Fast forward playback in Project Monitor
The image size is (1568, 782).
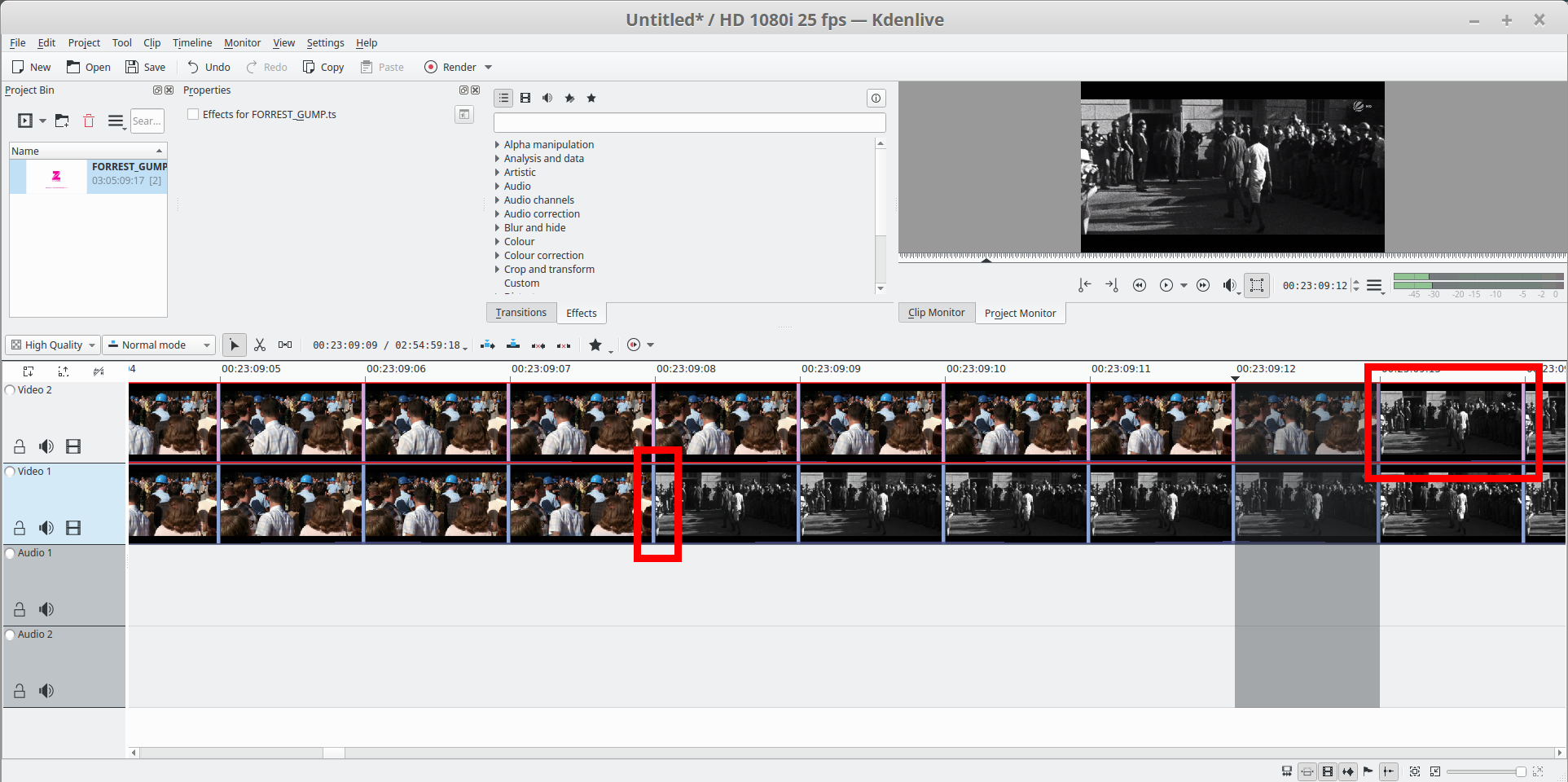1203,285
